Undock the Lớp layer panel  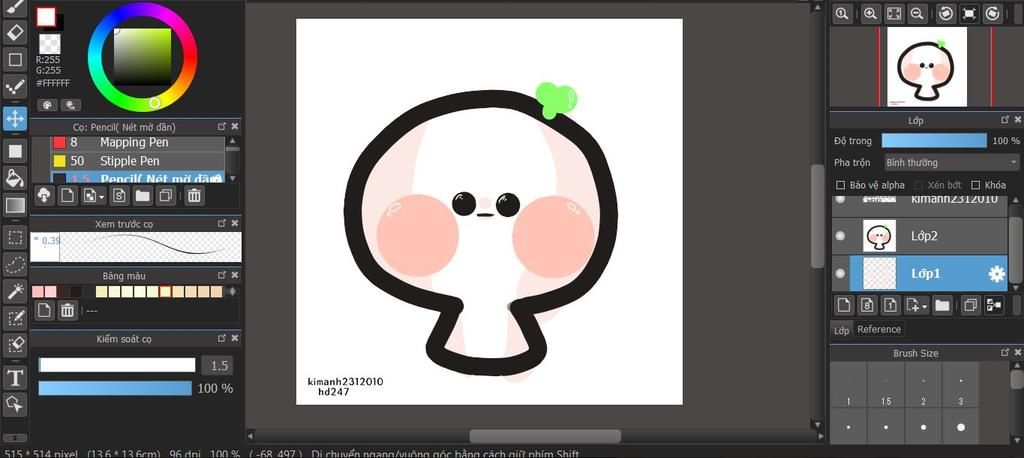coord(1005,120)
